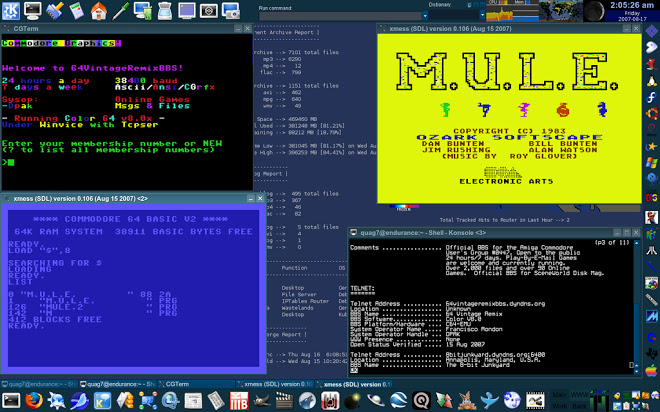Launch the Saturn planet icon
This screenshot has height=412, width=660.
[x=375, y=400]
